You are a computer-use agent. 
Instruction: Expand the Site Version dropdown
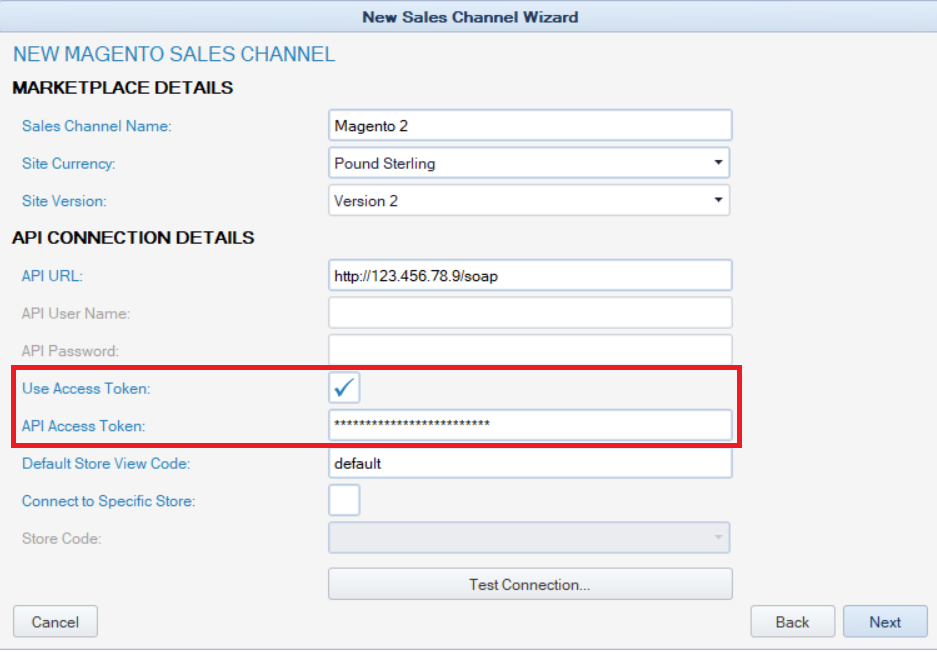[529, 201]
